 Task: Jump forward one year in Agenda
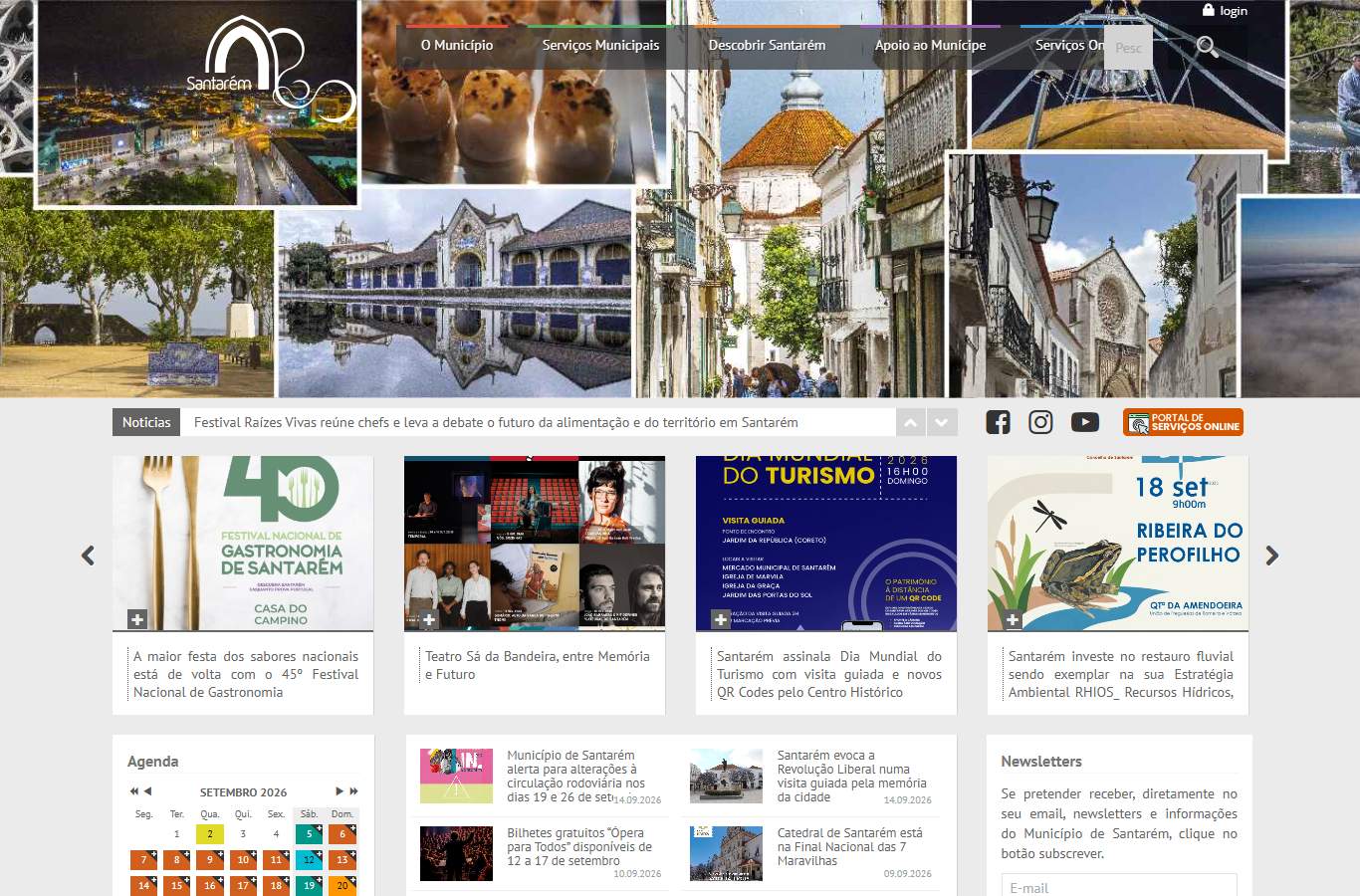click(x=353, y=791)
